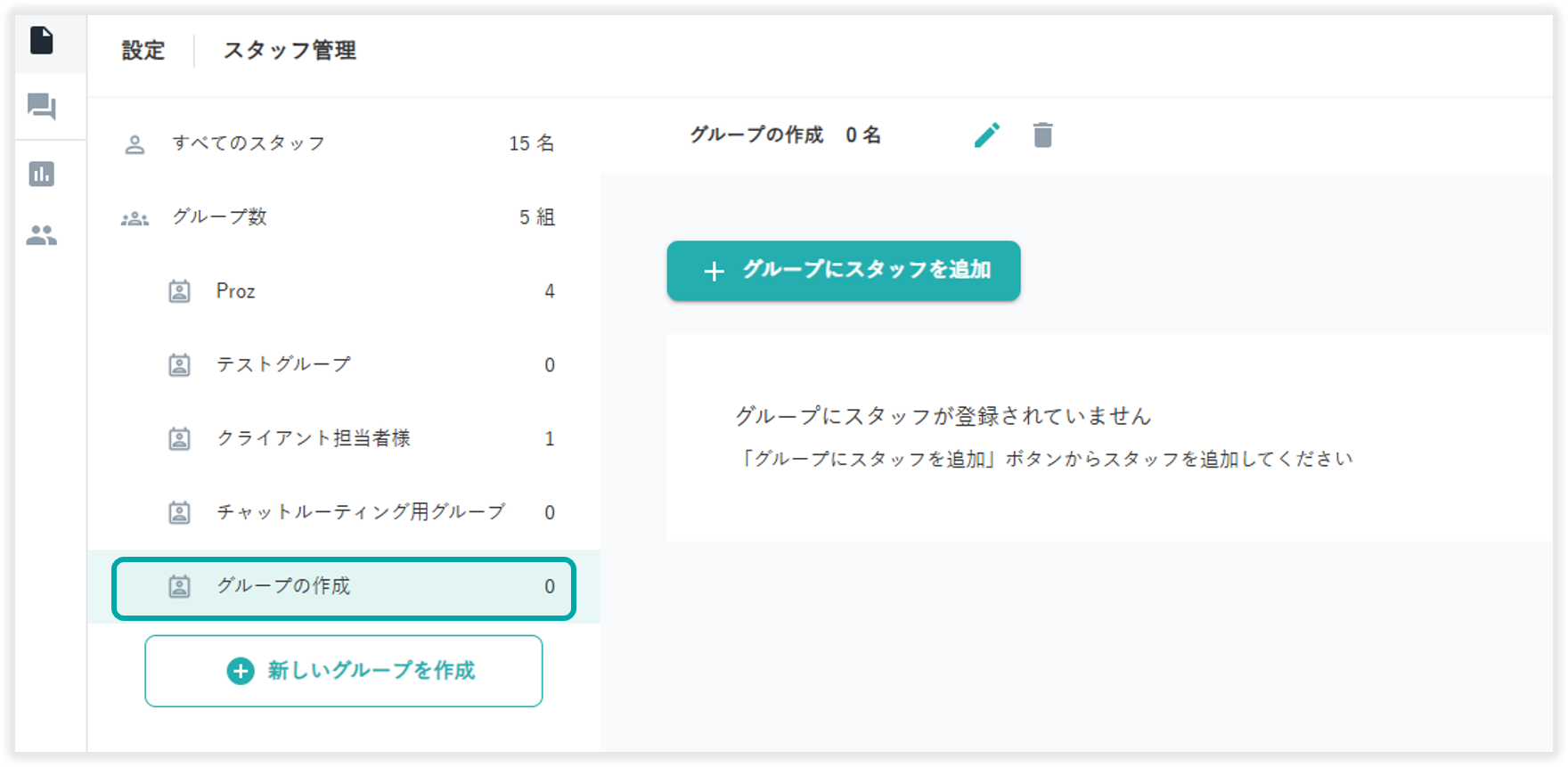Open the analytics chart sidebar icon
1568x767 pixels.
pos(42,174)
